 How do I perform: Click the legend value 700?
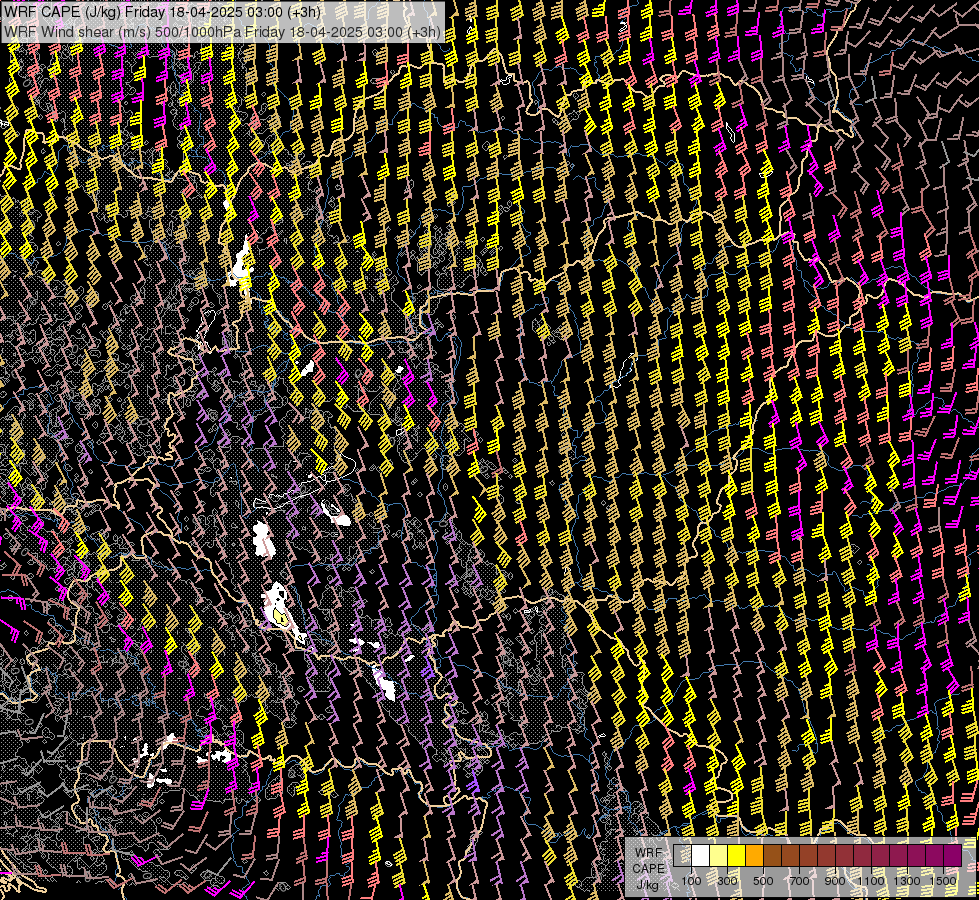[799, 881]
